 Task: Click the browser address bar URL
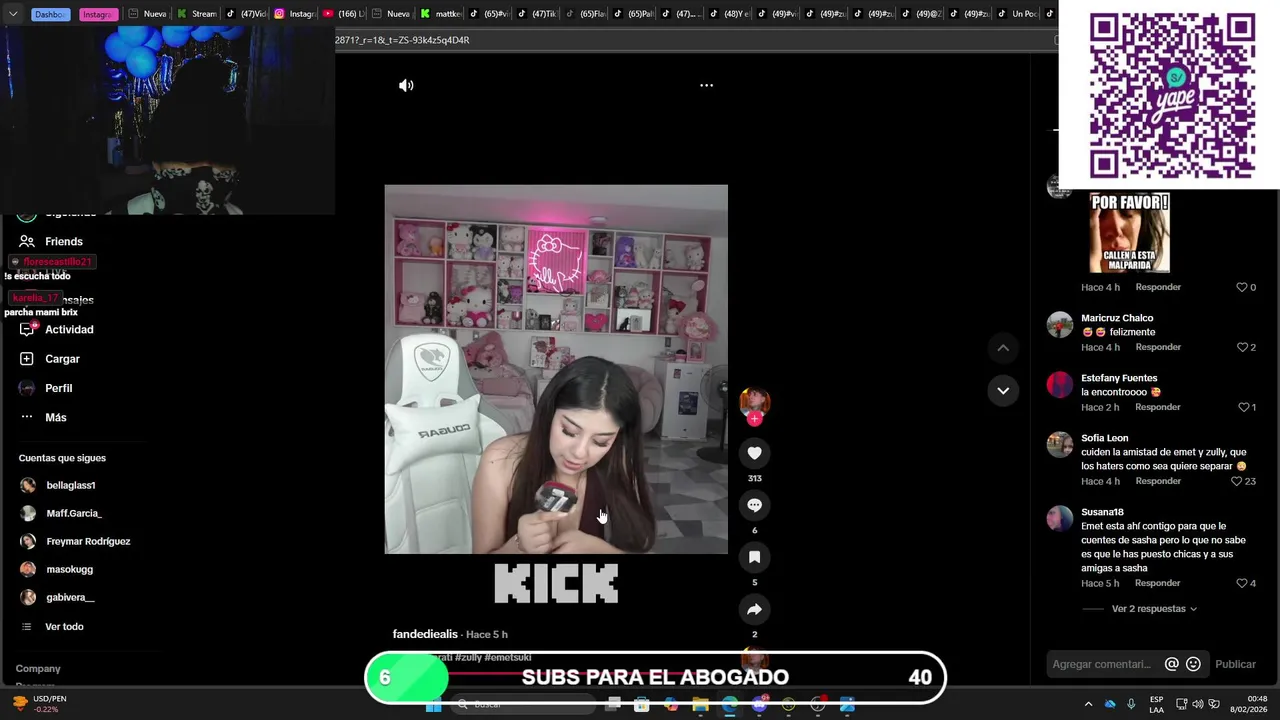click(x=402, y=40)
